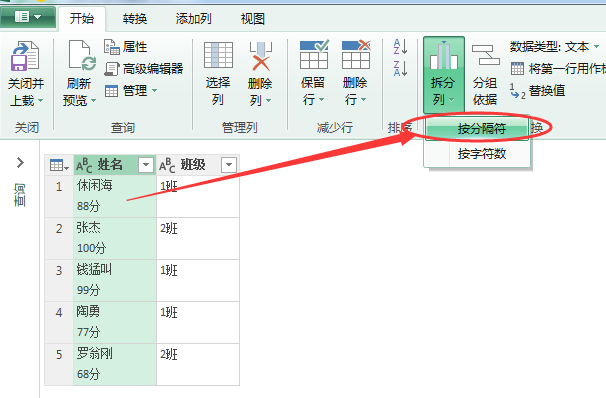
Task: Switch to the Transform (转换) tab
Action: [134, 19]
